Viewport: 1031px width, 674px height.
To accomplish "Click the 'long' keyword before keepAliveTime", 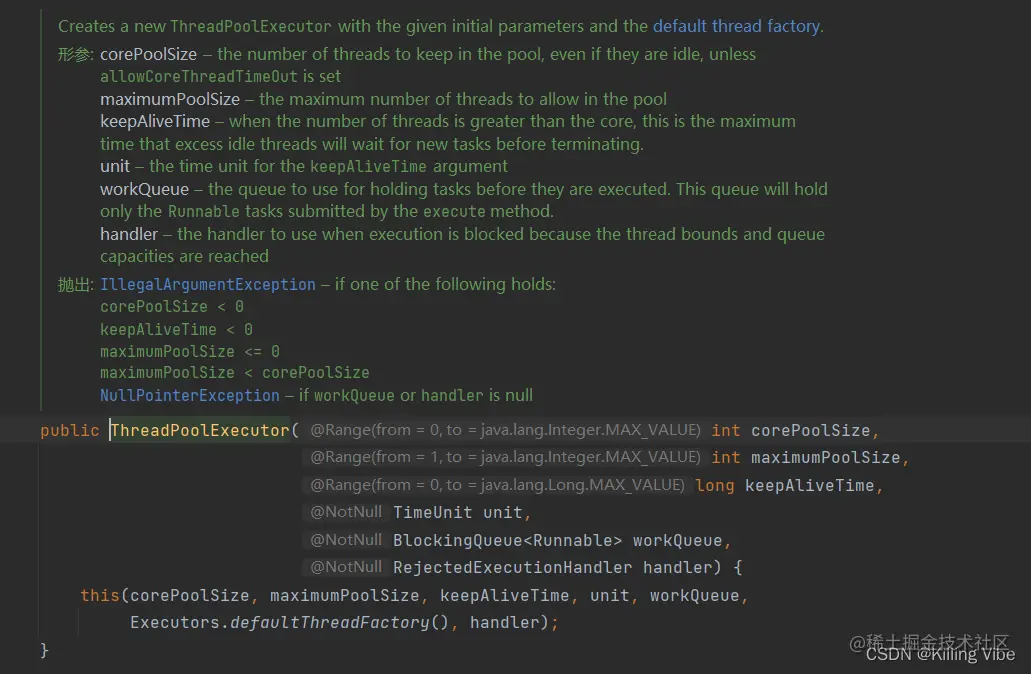I will 715,485.
